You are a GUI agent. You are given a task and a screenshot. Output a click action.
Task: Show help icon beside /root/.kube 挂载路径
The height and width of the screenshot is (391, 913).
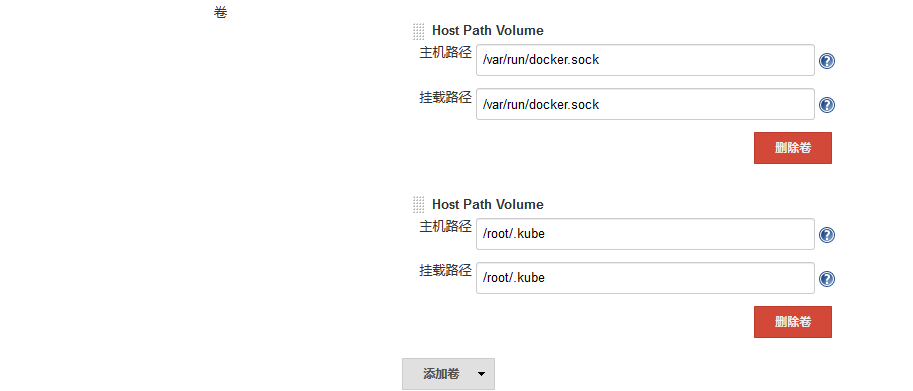pyautogui.click(x=827, y=279)
